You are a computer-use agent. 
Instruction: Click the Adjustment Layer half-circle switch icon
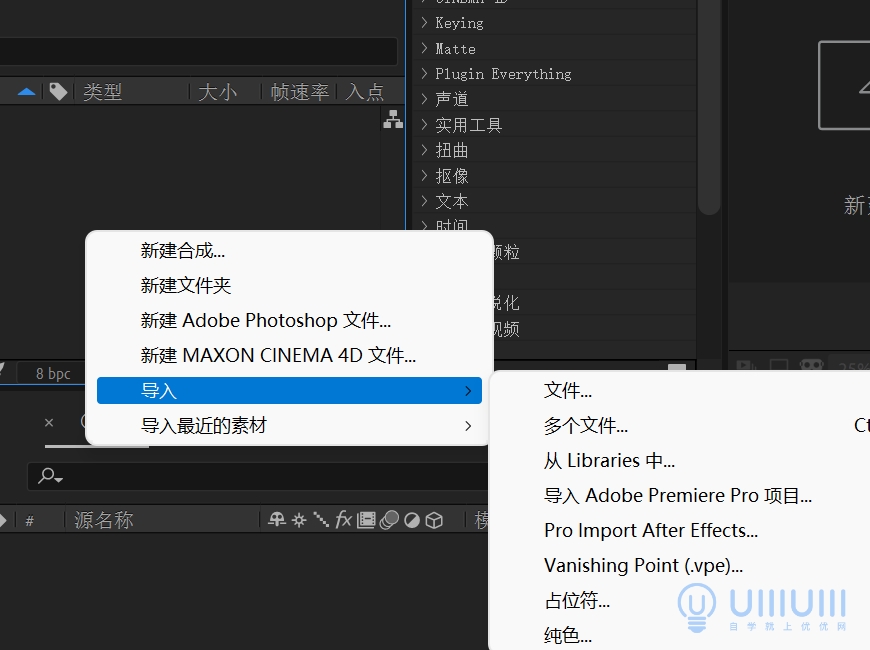point(412,520)
